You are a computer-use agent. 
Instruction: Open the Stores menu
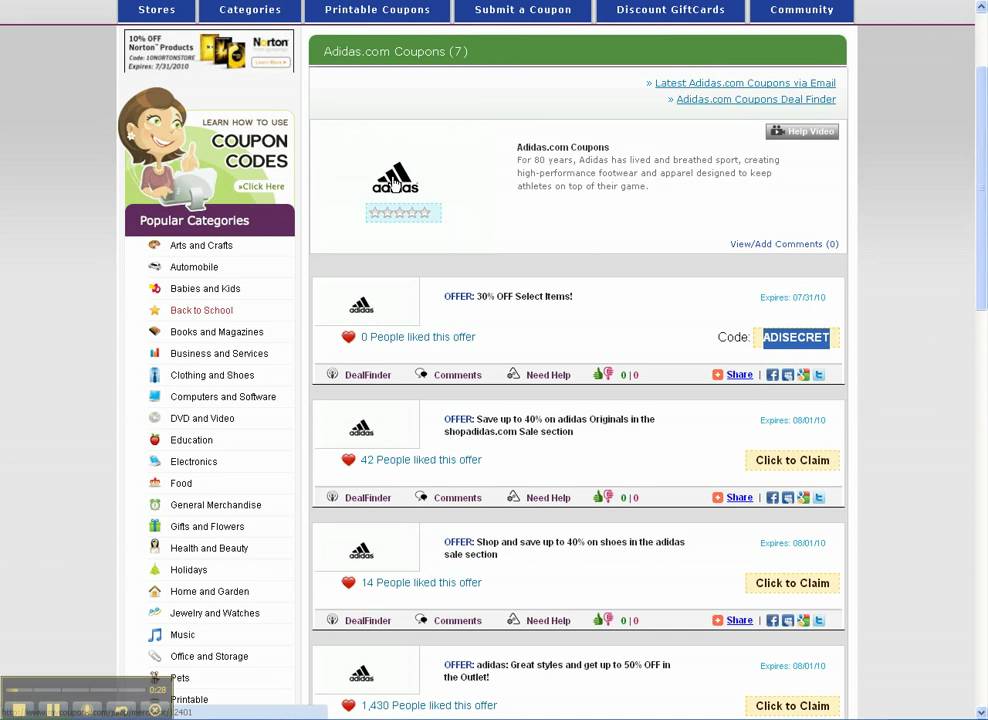click(157, 10)
